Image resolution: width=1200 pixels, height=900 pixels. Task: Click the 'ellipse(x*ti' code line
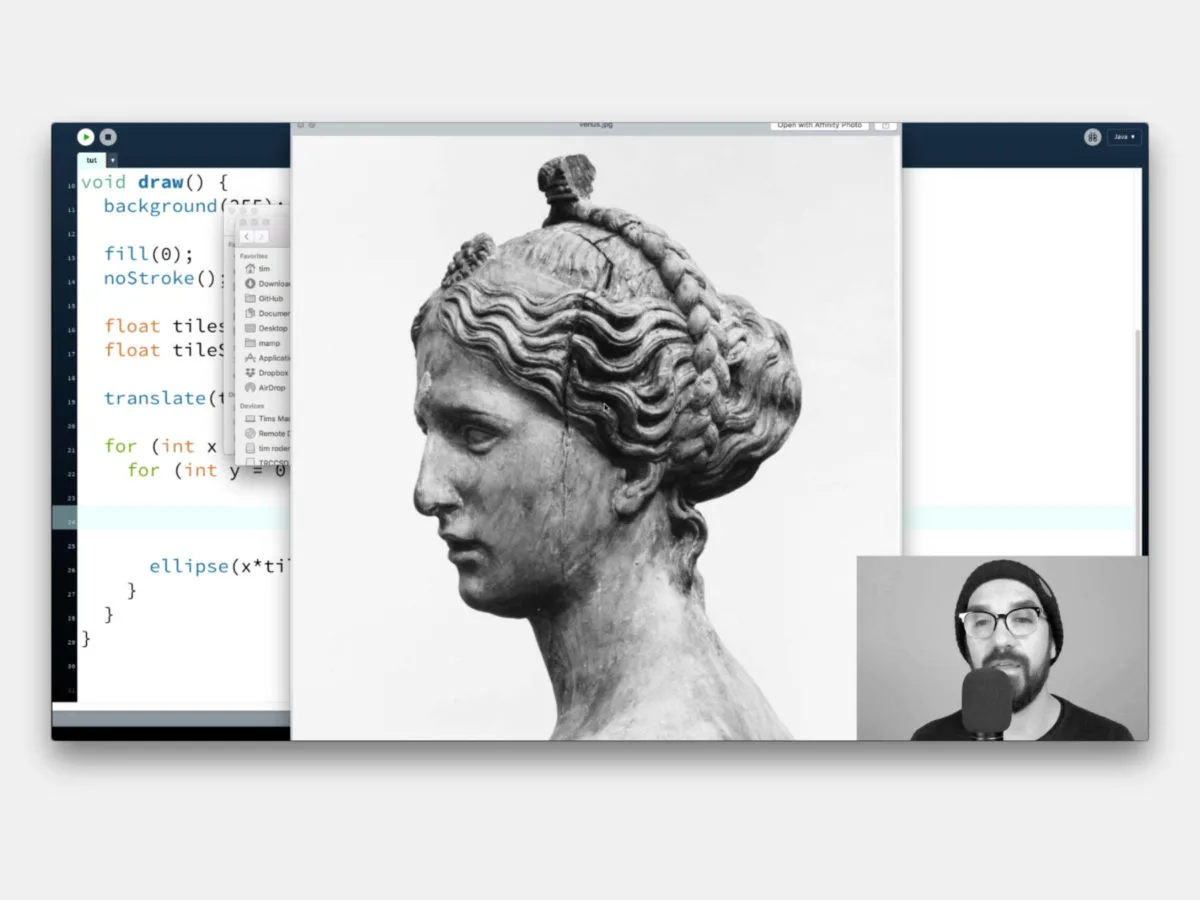tap(220, 566)
